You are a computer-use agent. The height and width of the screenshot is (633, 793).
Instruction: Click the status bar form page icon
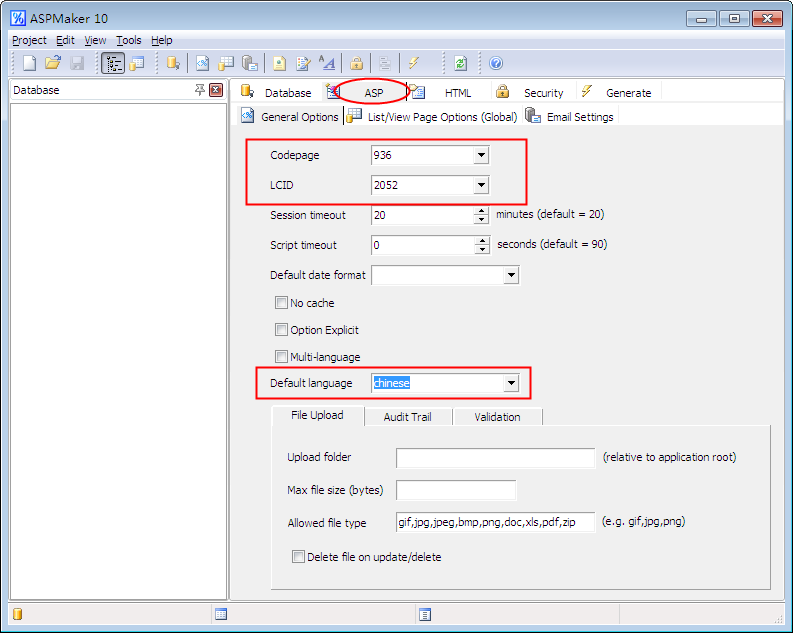(425, 614)
